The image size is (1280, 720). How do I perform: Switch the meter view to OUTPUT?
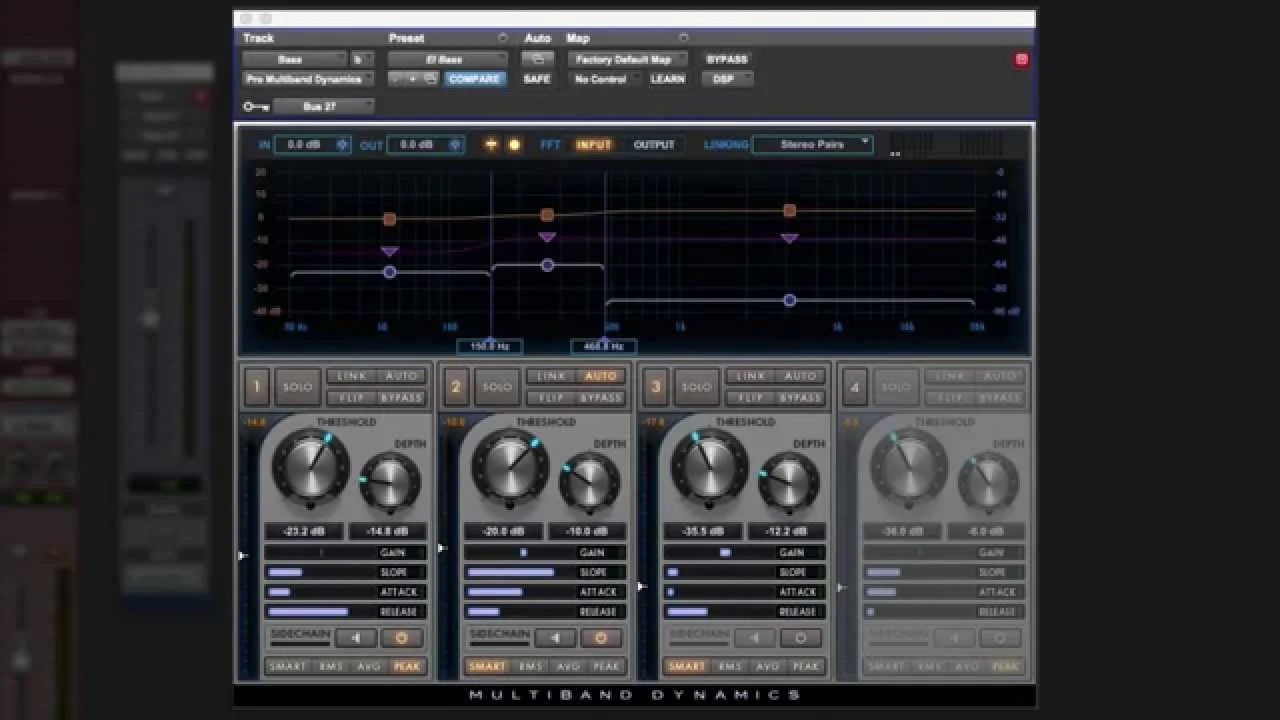654,144
